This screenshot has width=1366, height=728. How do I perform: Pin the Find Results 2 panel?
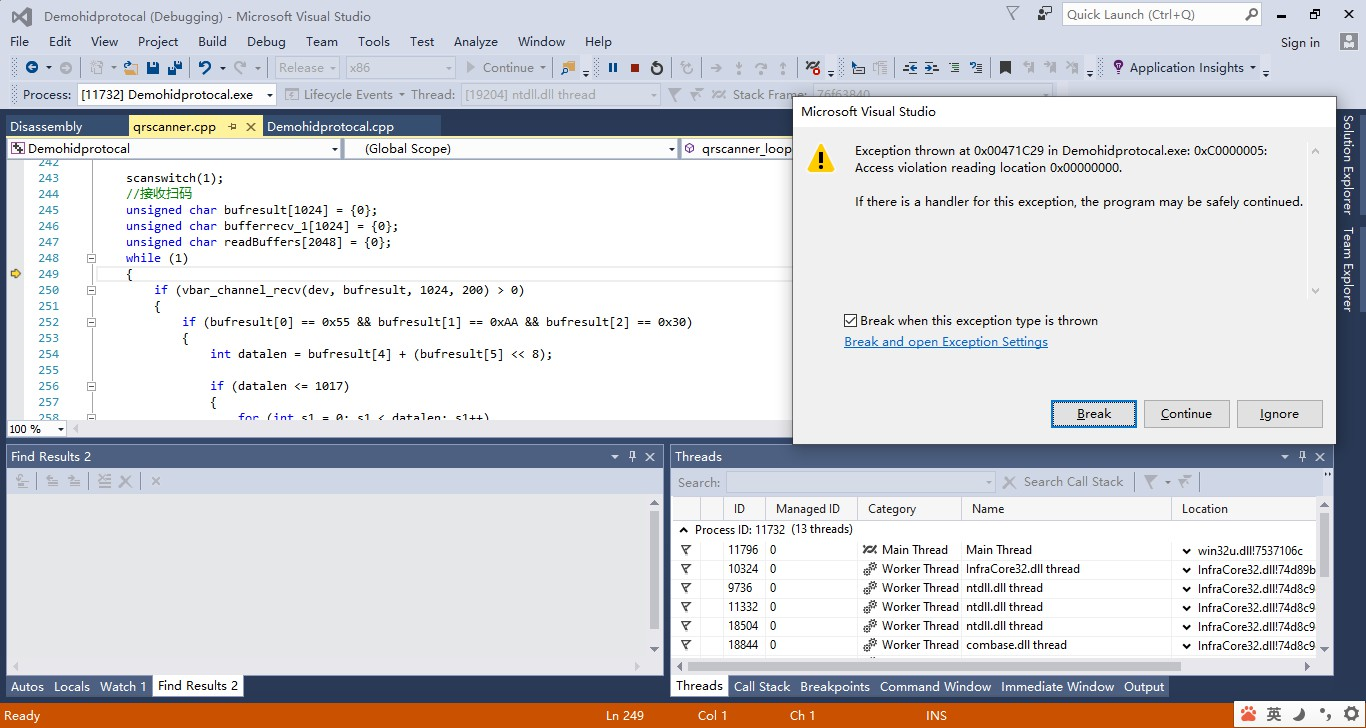[632, 456]
